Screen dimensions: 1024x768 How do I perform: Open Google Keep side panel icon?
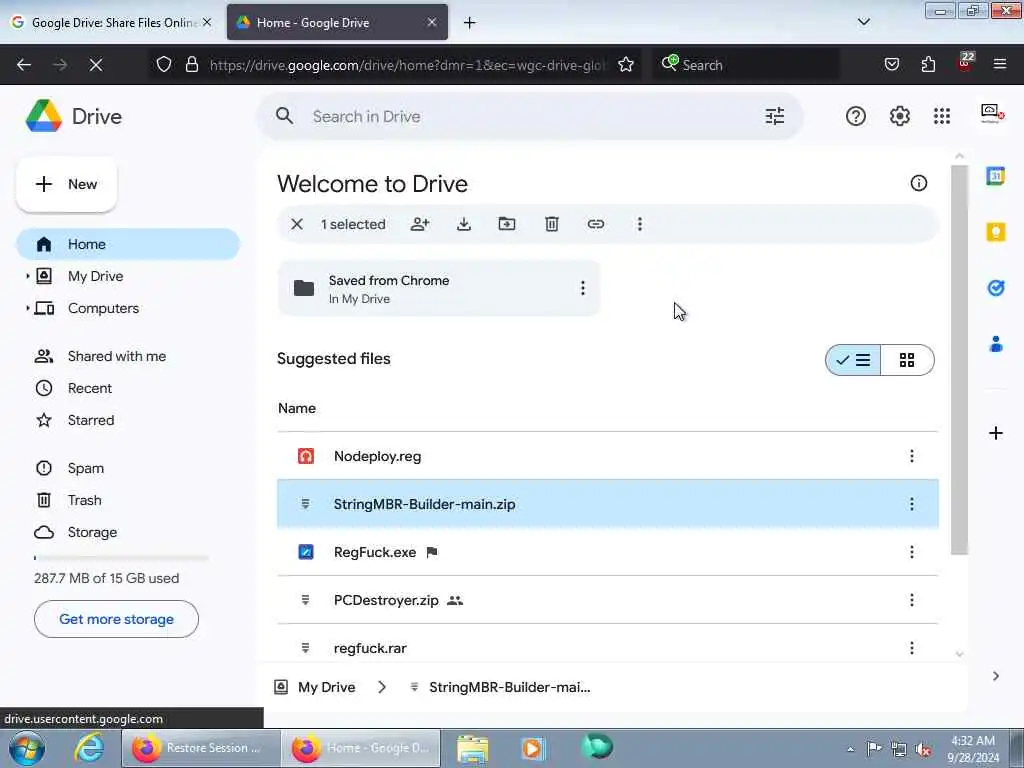[x=995, y=232]
